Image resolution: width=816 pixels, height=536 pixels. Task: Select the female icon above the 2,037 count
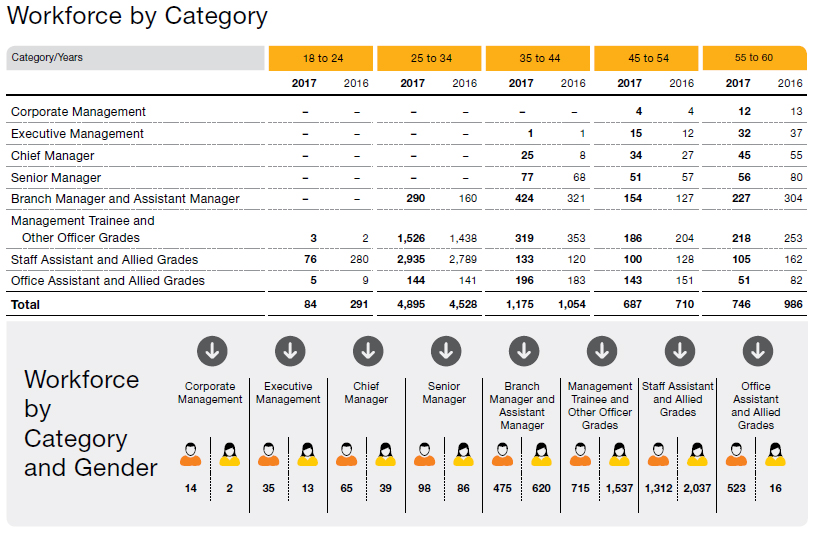click(x=697, y=455)
